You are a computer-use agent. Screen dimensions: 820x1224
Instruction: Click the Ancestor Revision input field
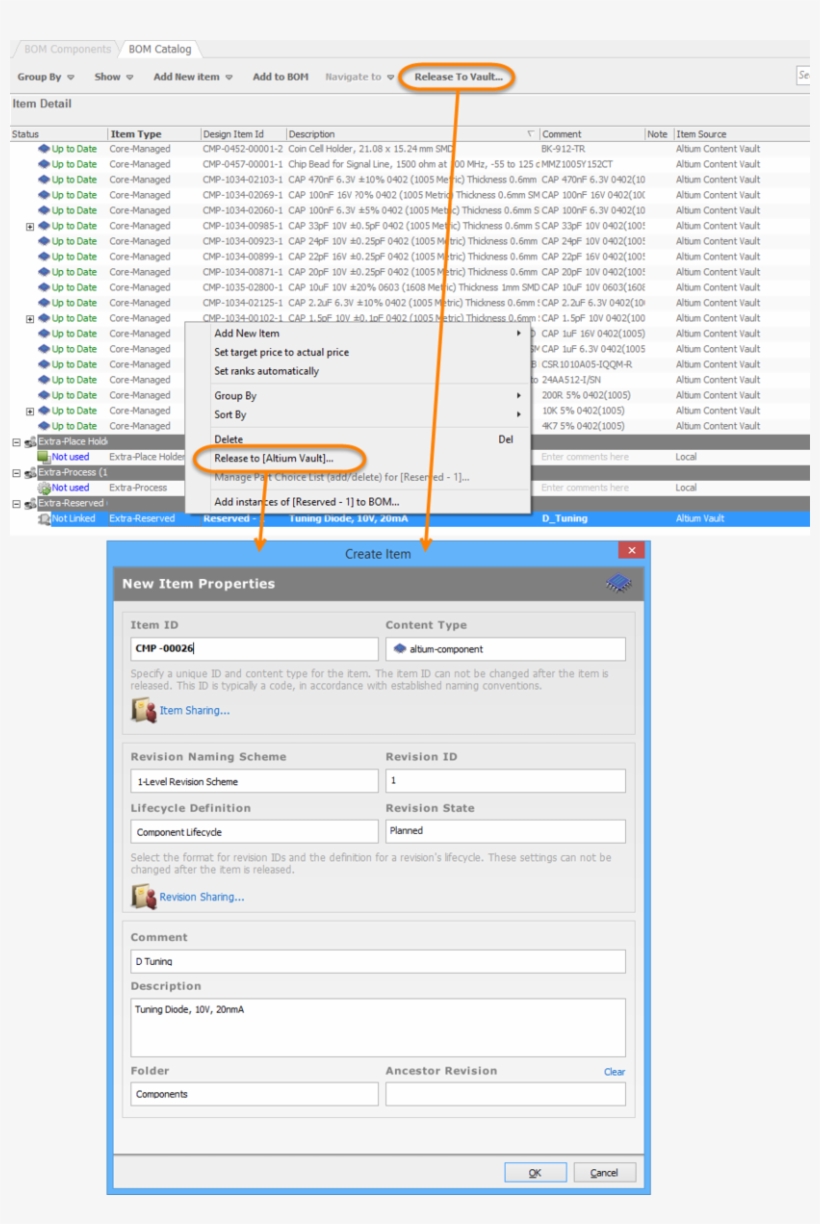[x=506, y=1094]
